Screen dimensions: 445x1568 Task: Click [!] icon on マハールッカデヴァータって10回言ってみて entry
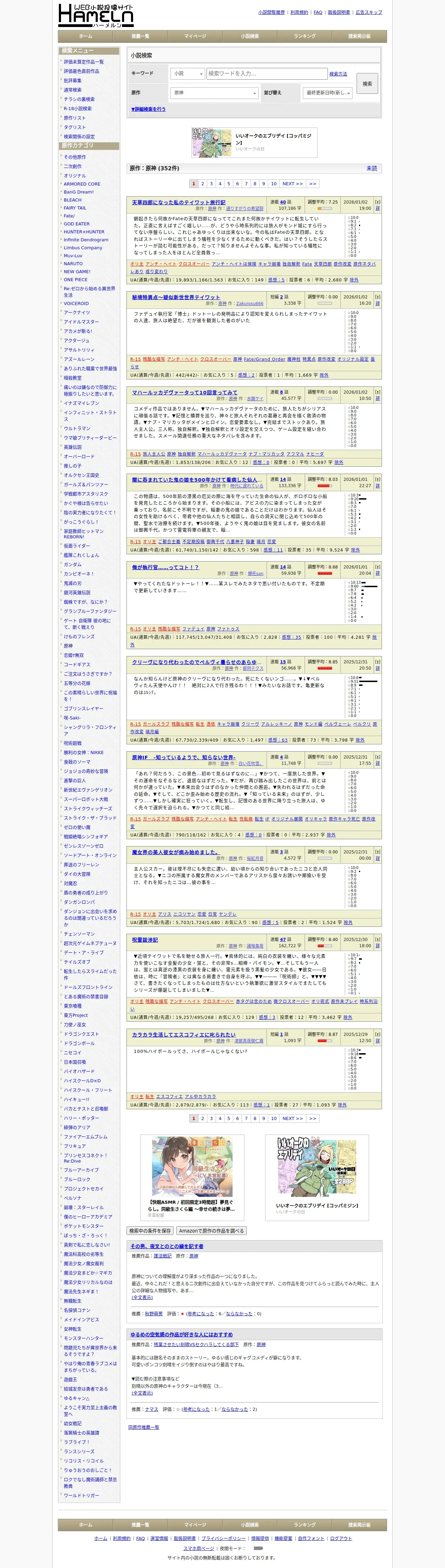pyautogui.click(x=377, y=392)
